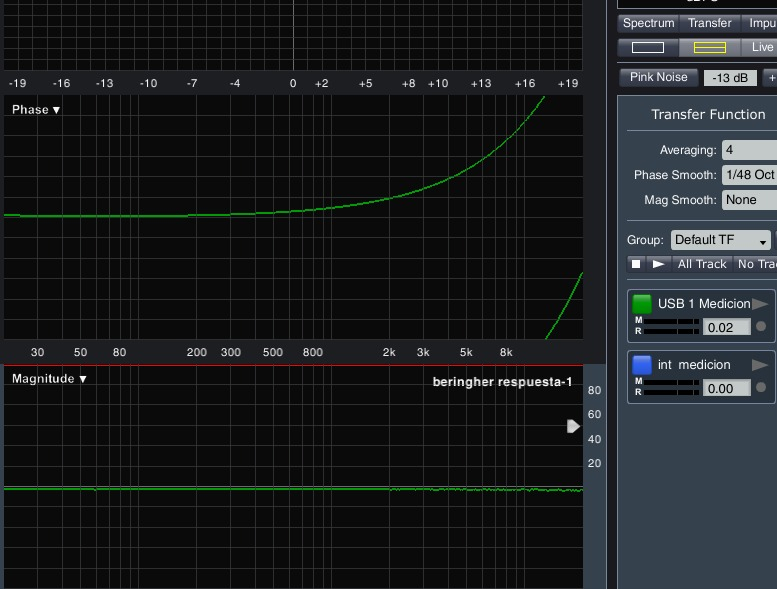Select the beringher respuesta-1 trace label
Screen dimensions: 777x589
point(502,382)
